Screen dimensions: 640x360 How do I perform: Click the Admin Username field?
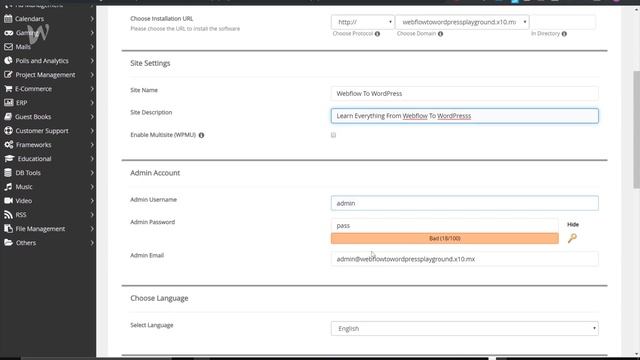point(464,203)
